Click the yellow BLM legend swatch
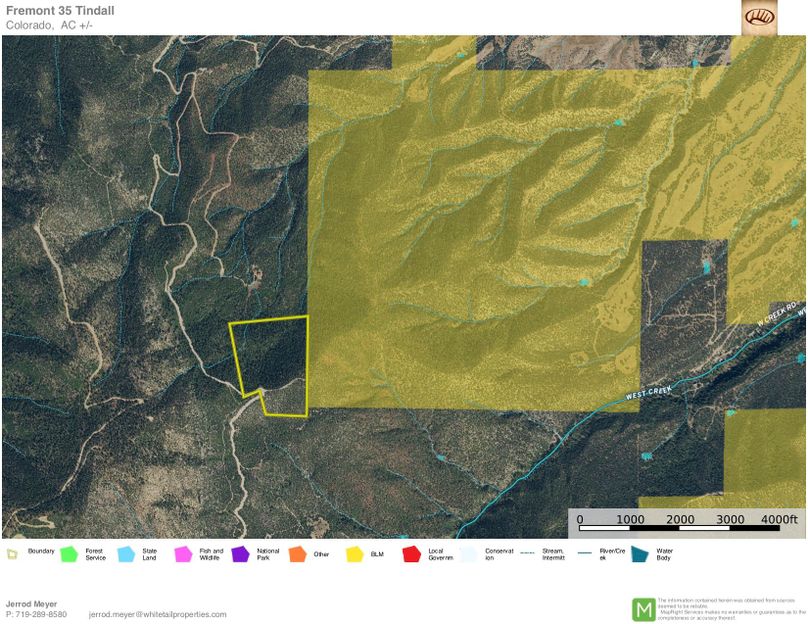The image size is (808, 624). 354,553
